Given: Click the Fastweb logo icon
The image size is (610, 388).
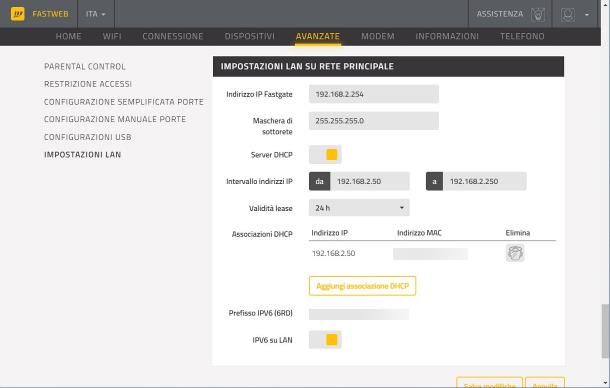Looking at the screenshot, I should 17,14.
